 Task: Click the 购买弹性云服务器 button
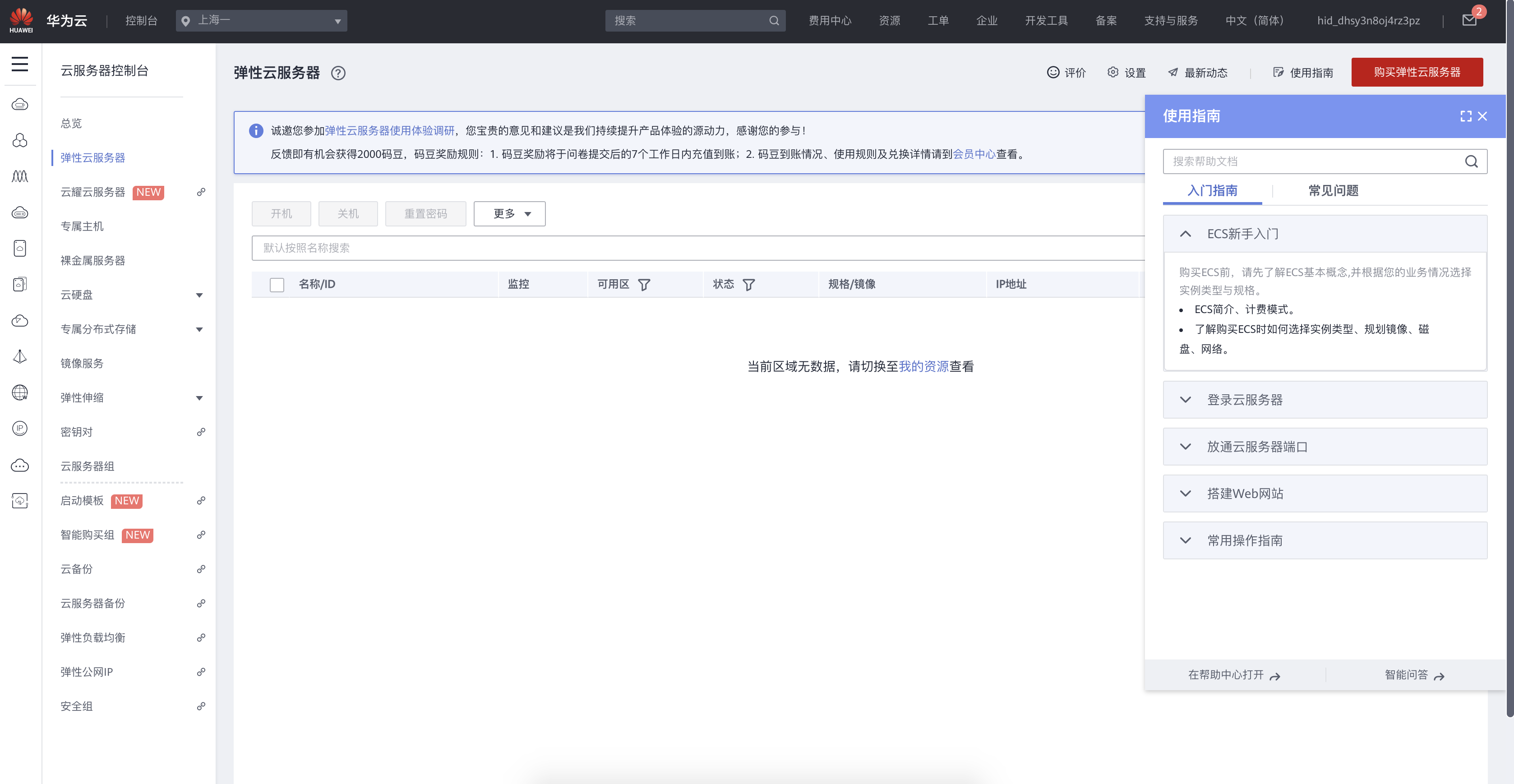tap(1417, 72)
